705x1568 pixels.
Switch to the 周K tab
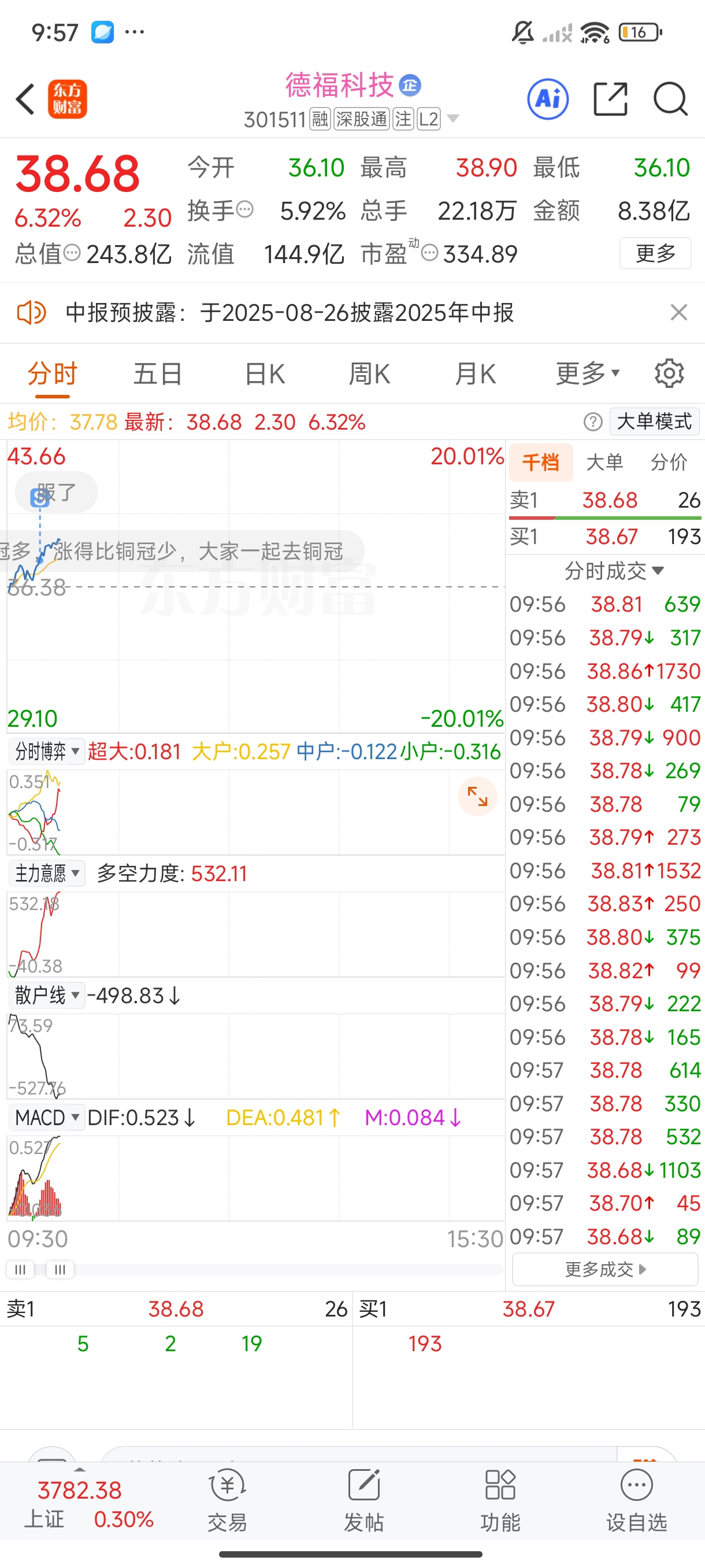click(369, 373)
